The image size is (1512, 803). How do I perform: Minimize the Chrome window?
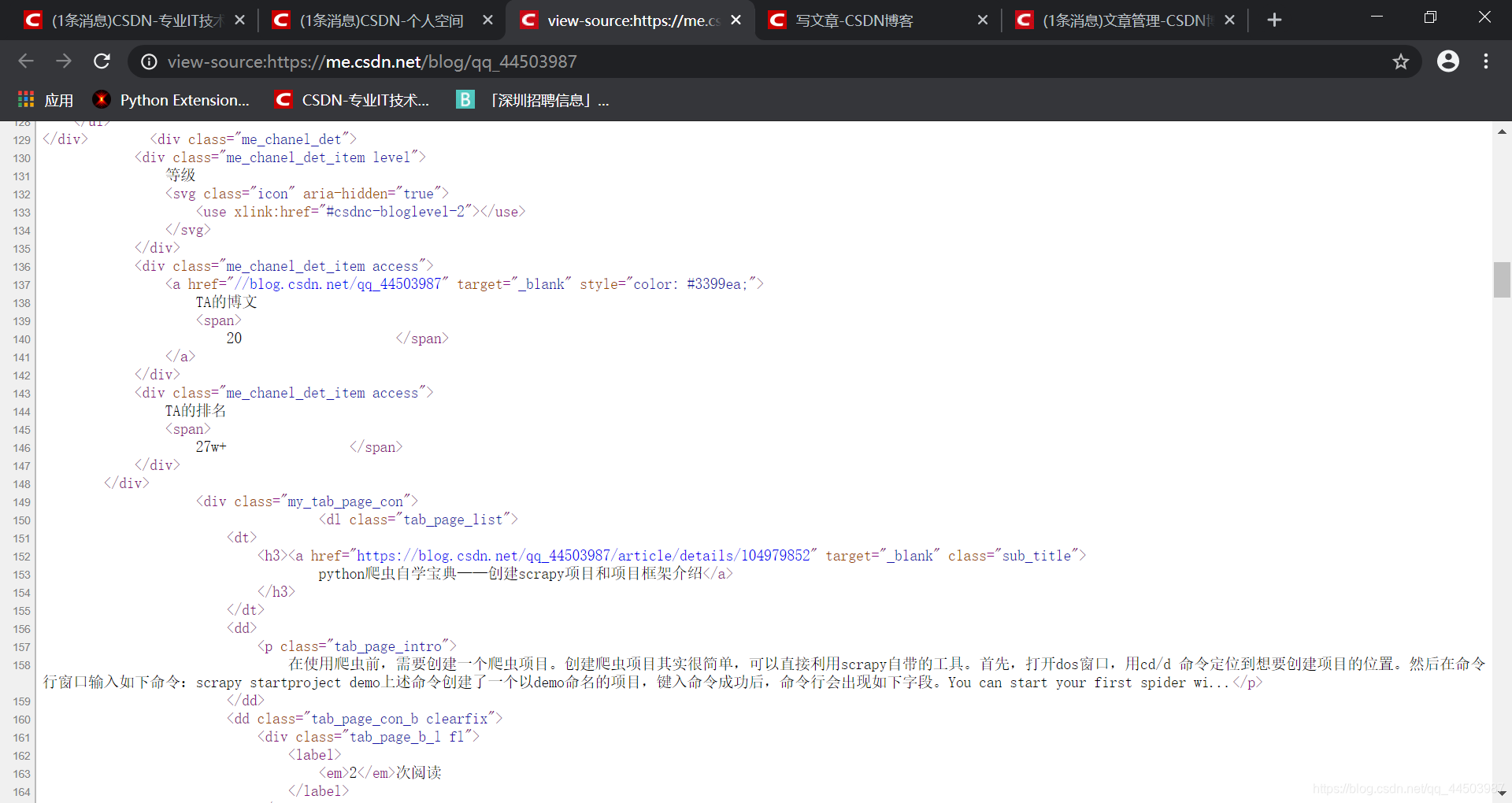pos(1377,17)
